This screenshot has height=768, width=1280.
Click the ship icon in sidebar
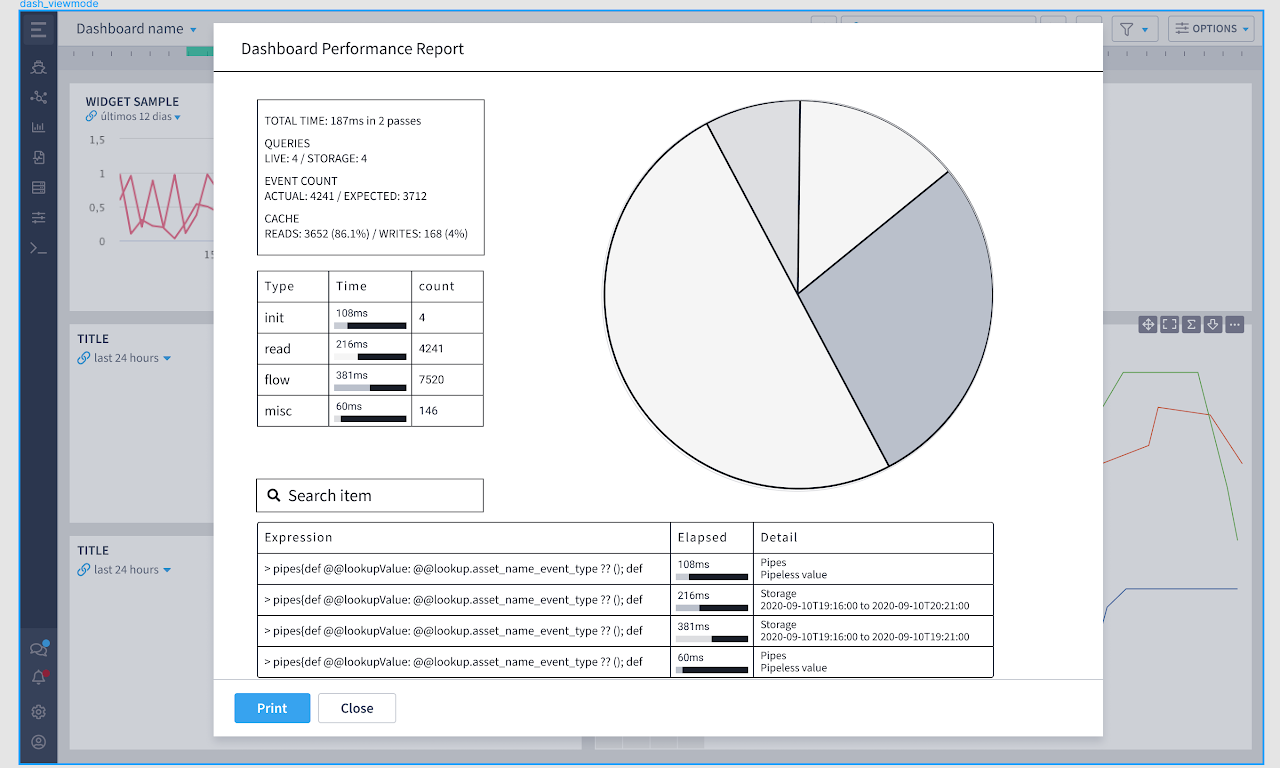coord(38,68)
